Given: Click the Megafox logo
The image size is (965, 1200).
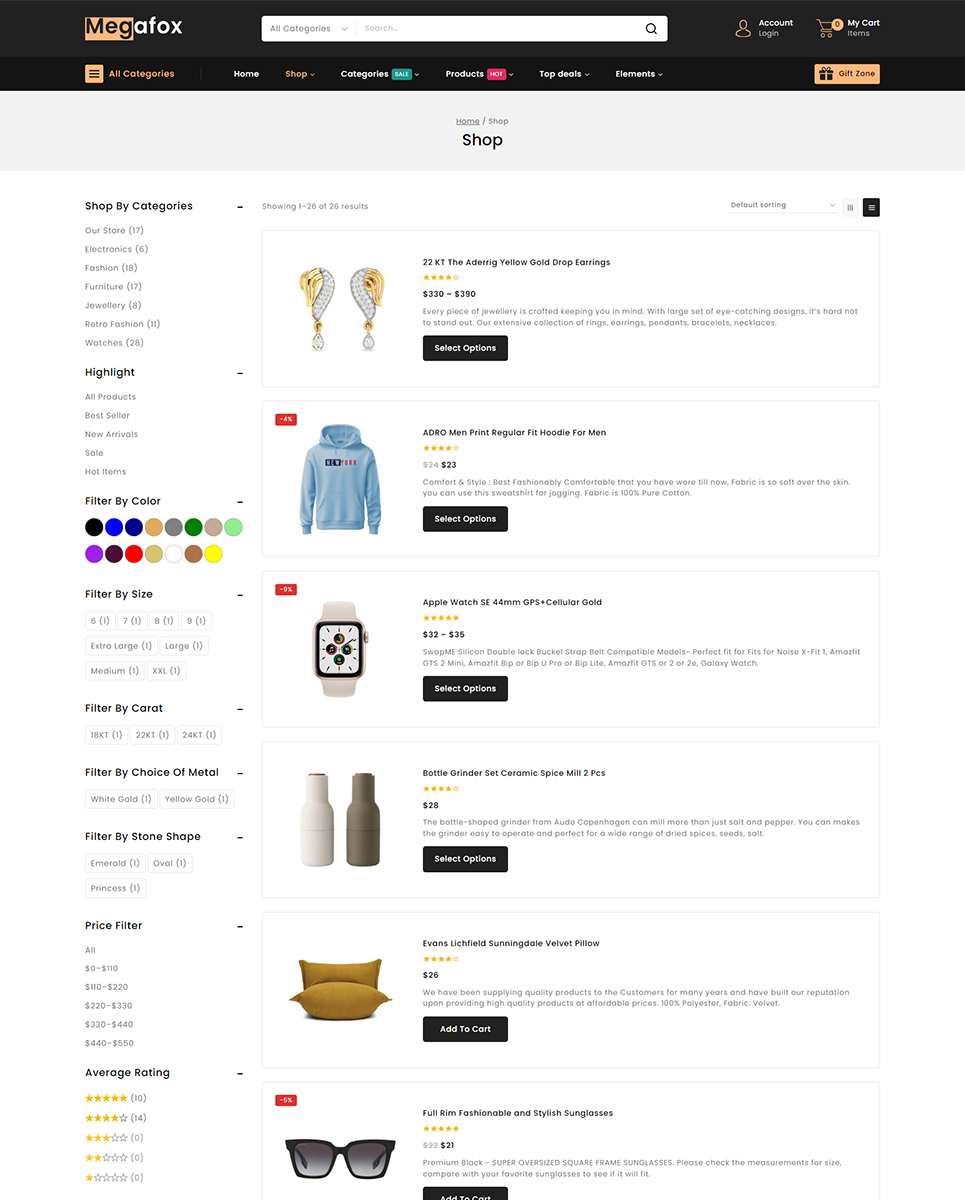Looking at the screenshot, I should pos(134,27).
